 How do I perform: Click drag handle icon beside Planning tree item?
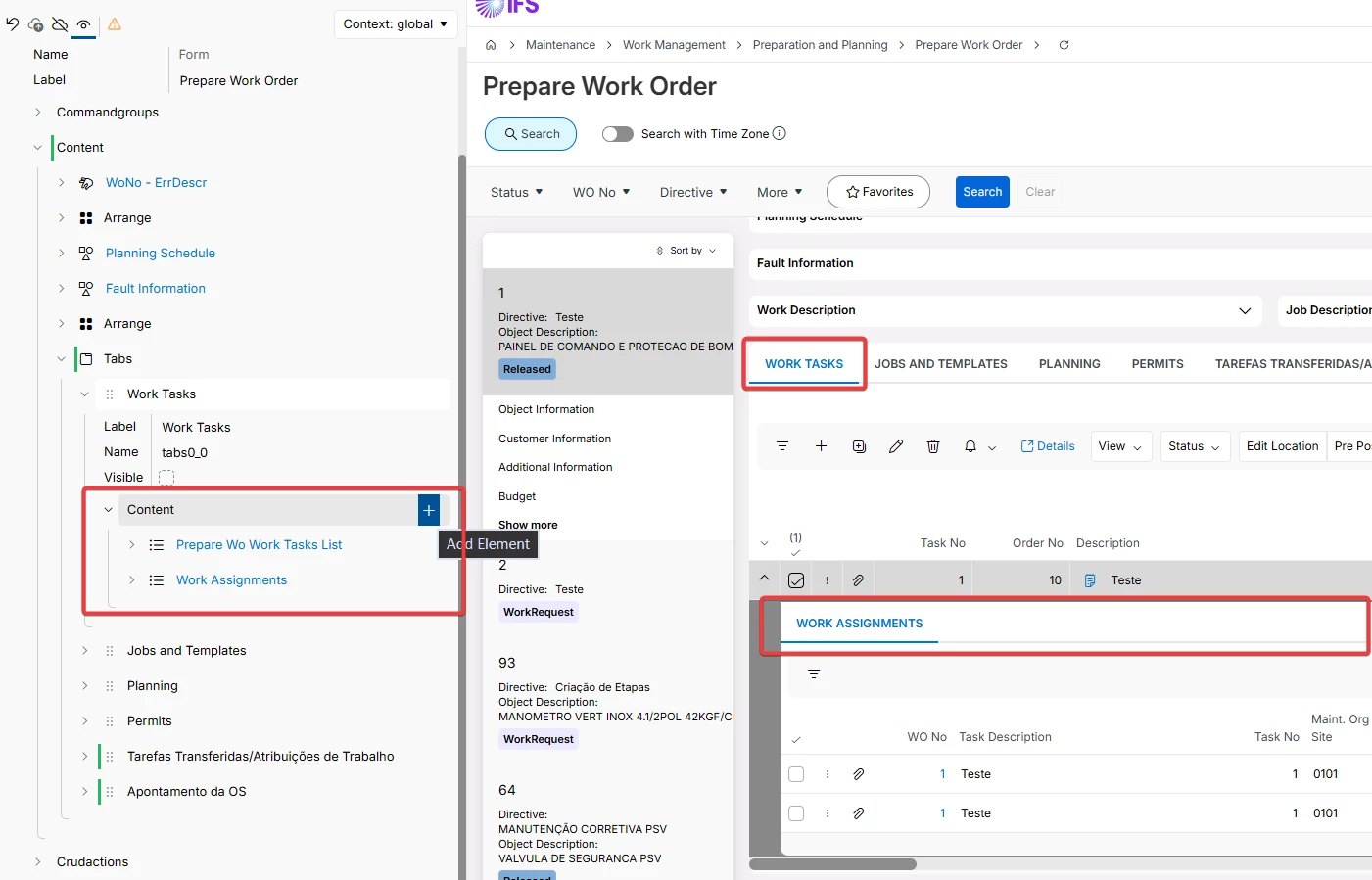pyautogui.click(x=110, y=686)
